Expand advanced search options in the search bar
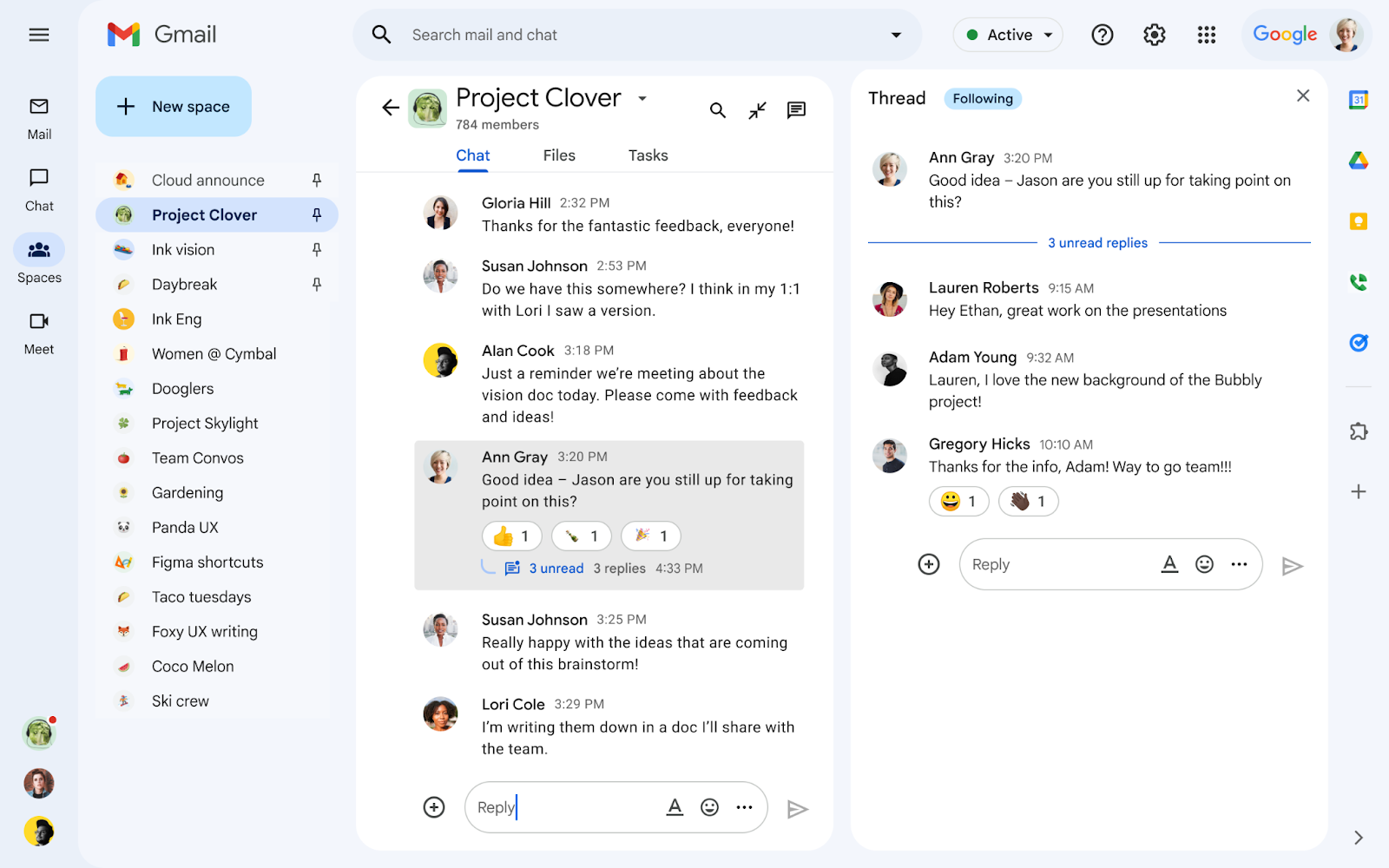This screenshot has width=1389, height=868. tap(895, 35)
